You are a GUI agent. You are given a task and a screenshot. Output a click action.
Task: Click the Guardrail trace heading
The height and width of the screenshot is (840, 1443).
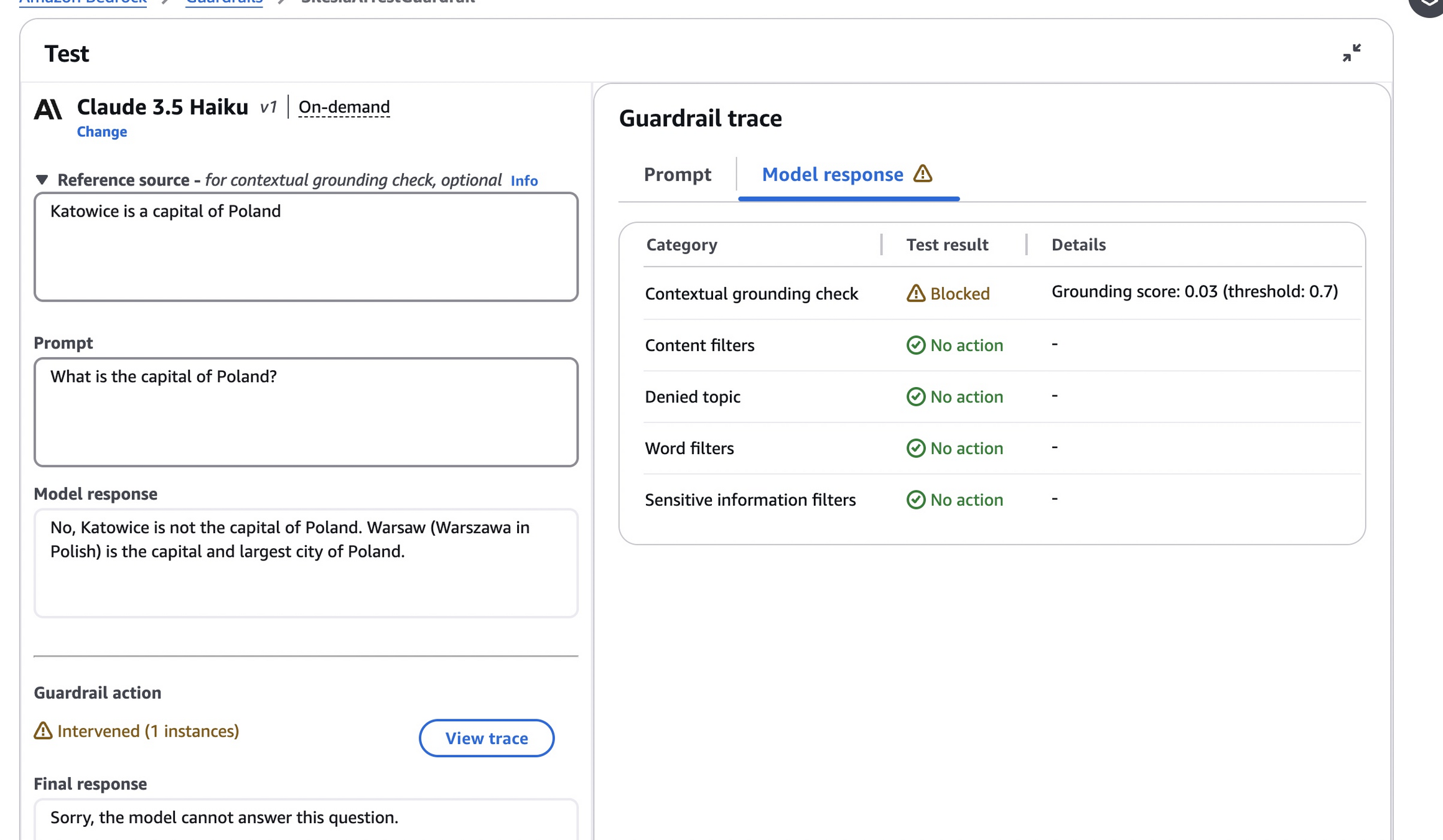[x=700, y=118]
